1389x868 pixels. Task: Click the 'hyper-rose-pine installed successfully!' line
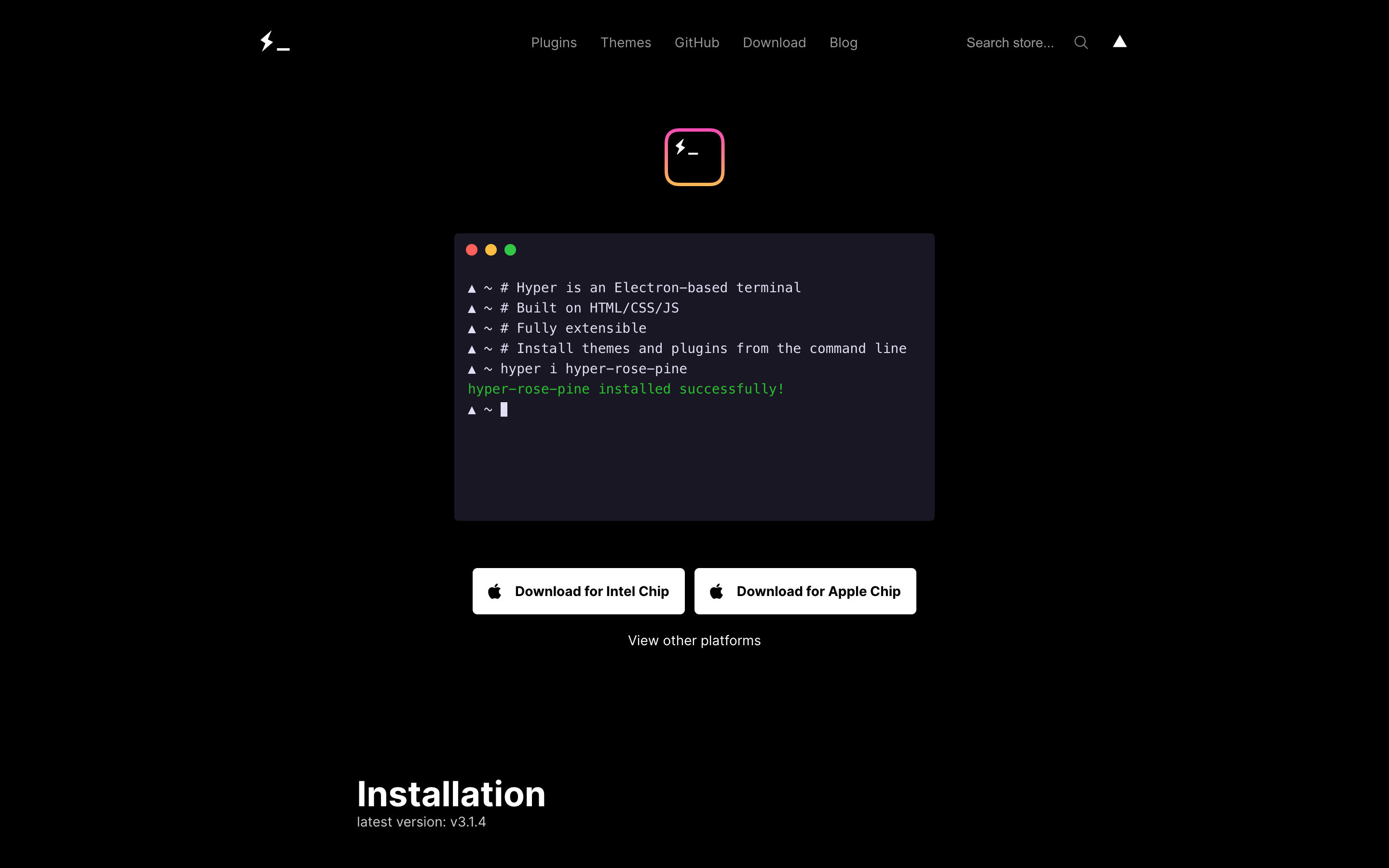[626, 389]
